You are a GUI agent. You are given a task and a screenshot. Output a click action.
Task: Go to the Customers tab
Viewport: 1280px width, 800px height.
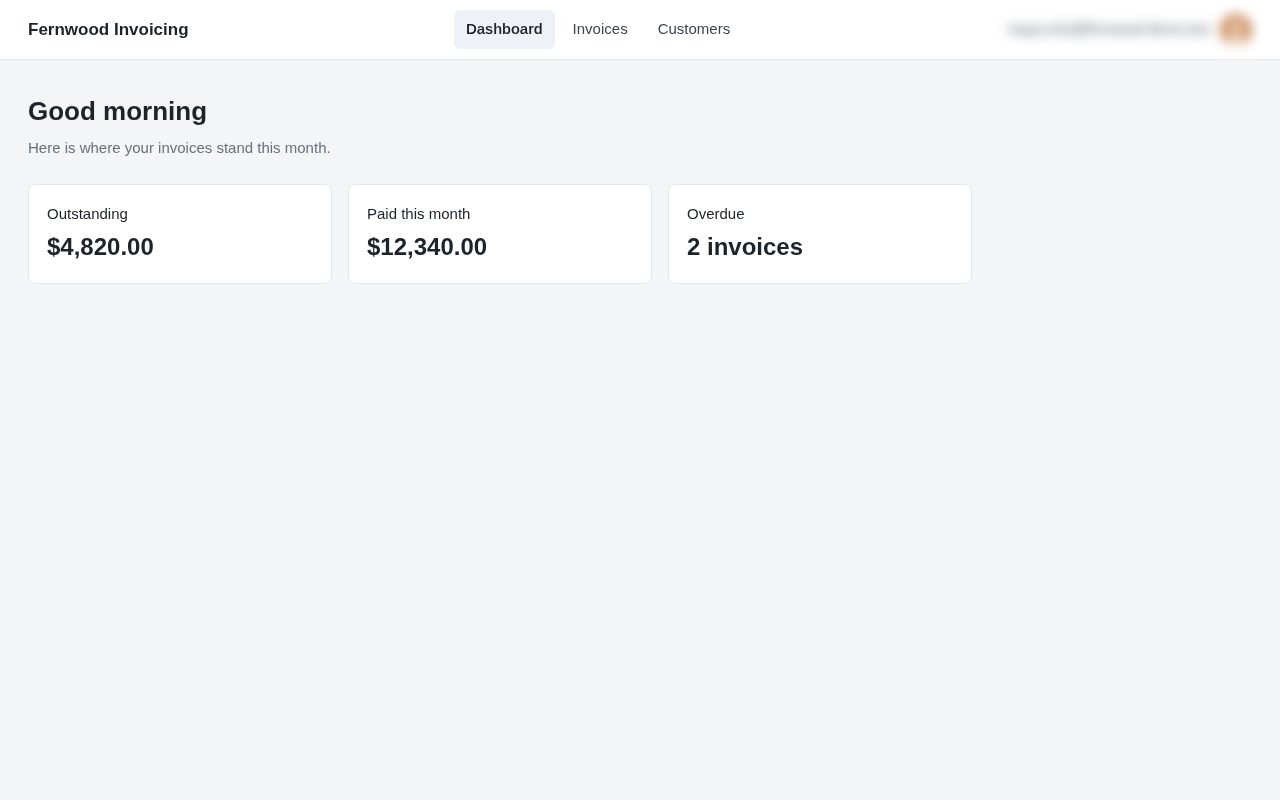click(694, 29)
